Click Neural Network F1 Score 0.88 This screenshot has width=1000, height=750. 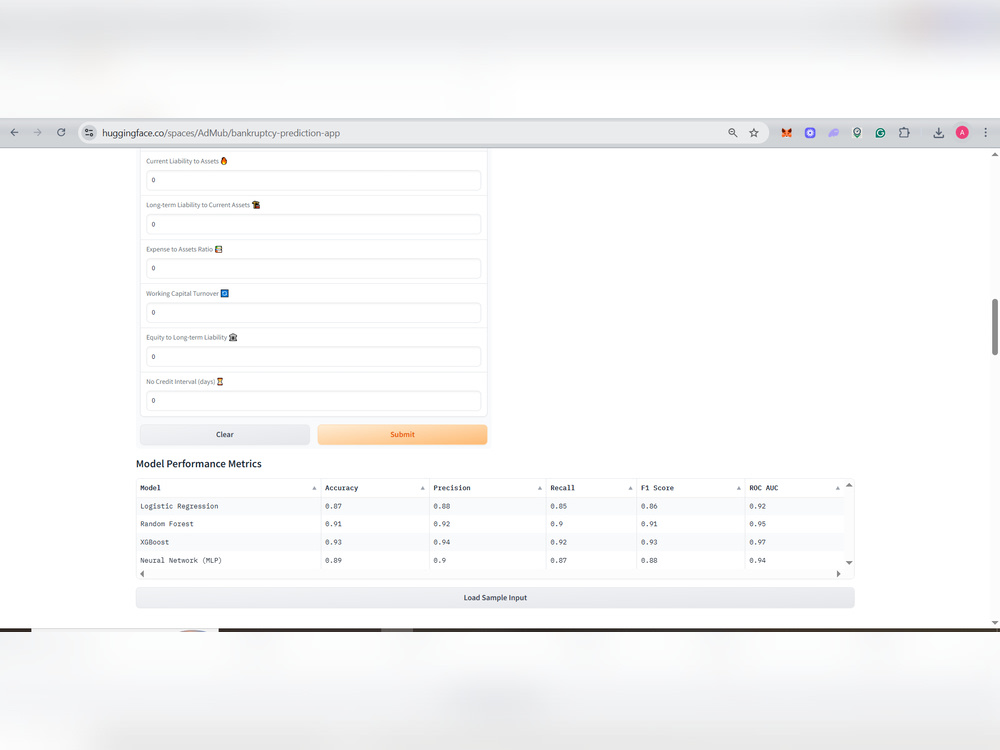(649, 561)
